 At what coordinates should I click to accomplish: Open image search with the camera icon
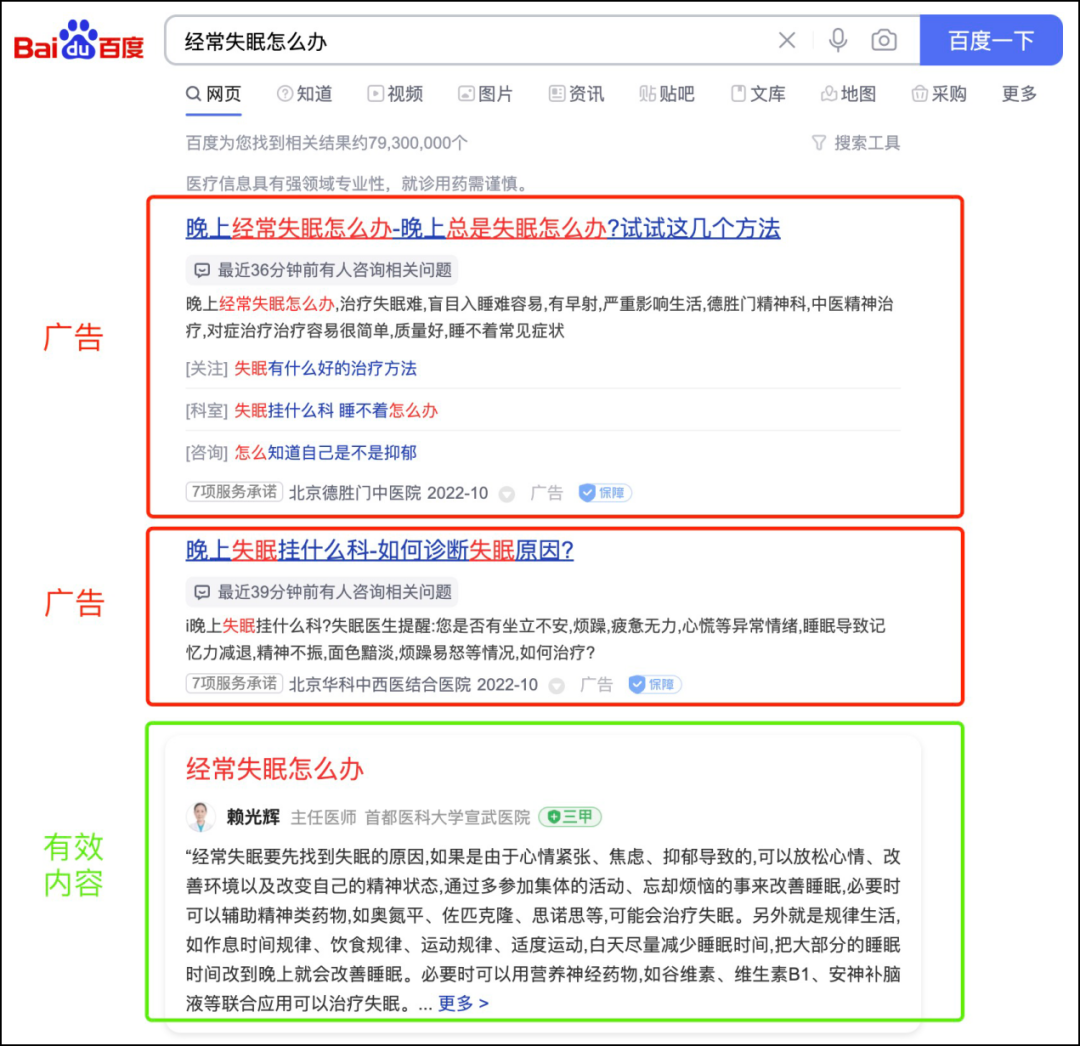884,41
